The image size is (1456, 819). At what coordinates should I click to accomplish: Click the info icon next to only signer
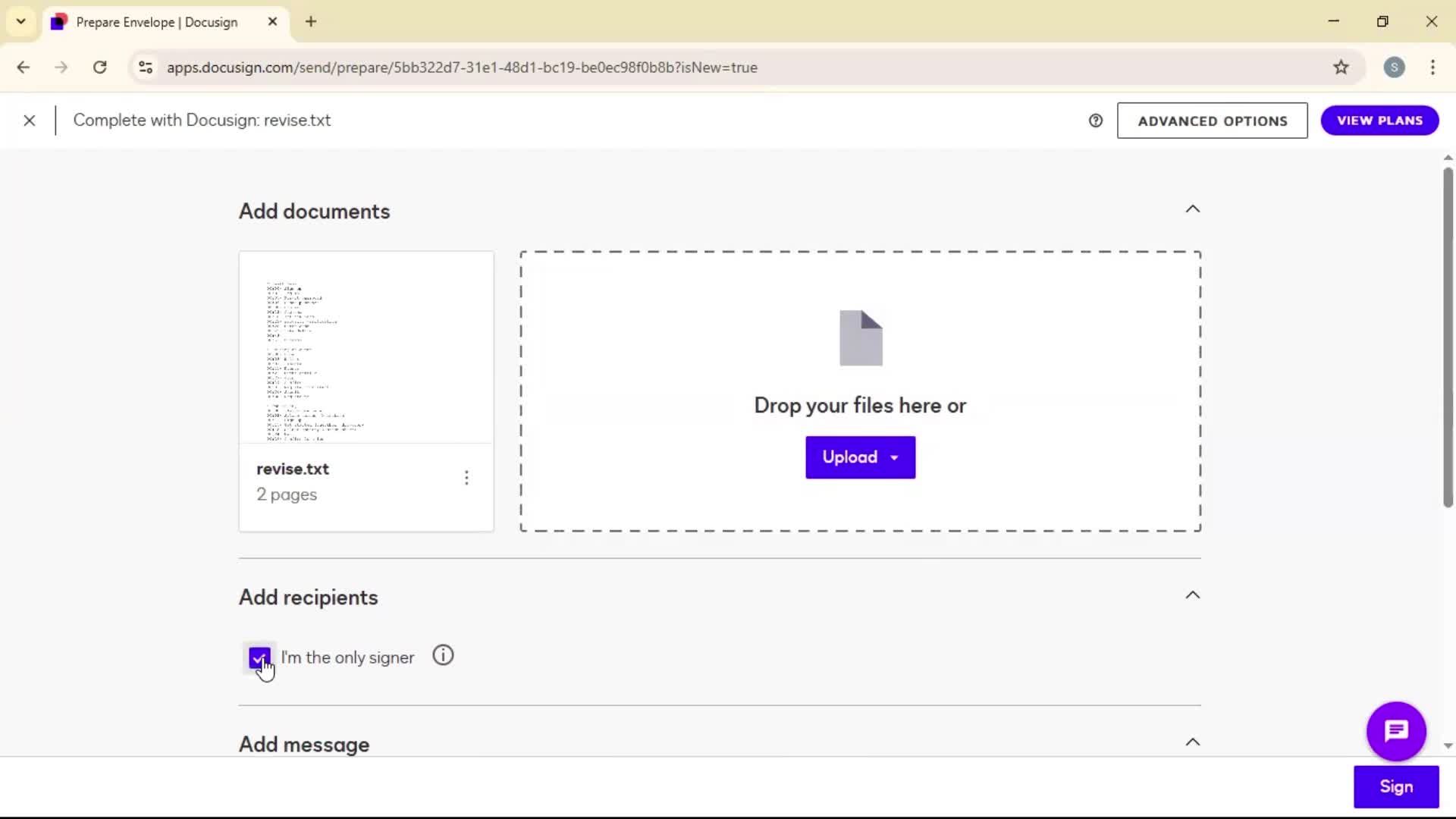[x=443, y=656]
